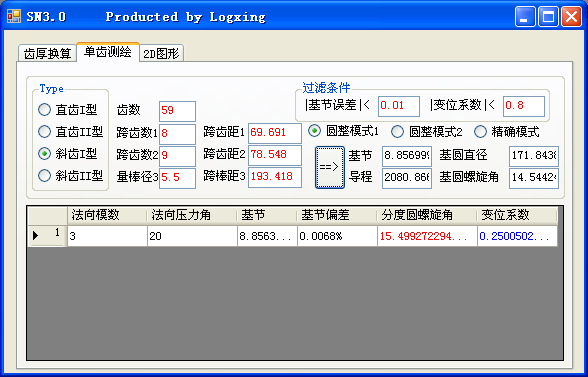Viewport: 588px width, 377px height.
Task: Click the 跨齿数1 field showing 8
Action: [x=177, y=134]
